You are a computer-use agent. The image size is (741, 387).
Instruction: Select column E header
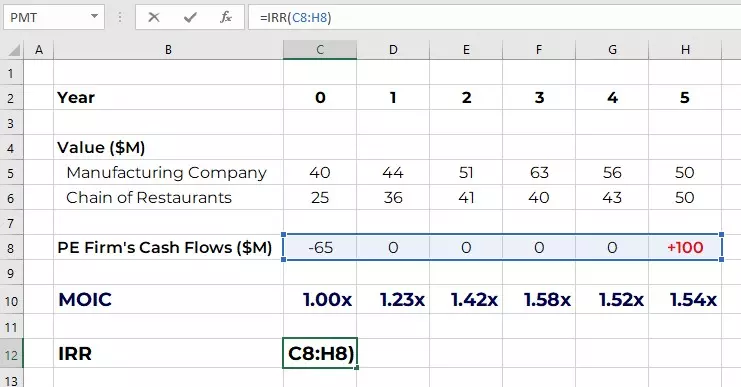466,50
